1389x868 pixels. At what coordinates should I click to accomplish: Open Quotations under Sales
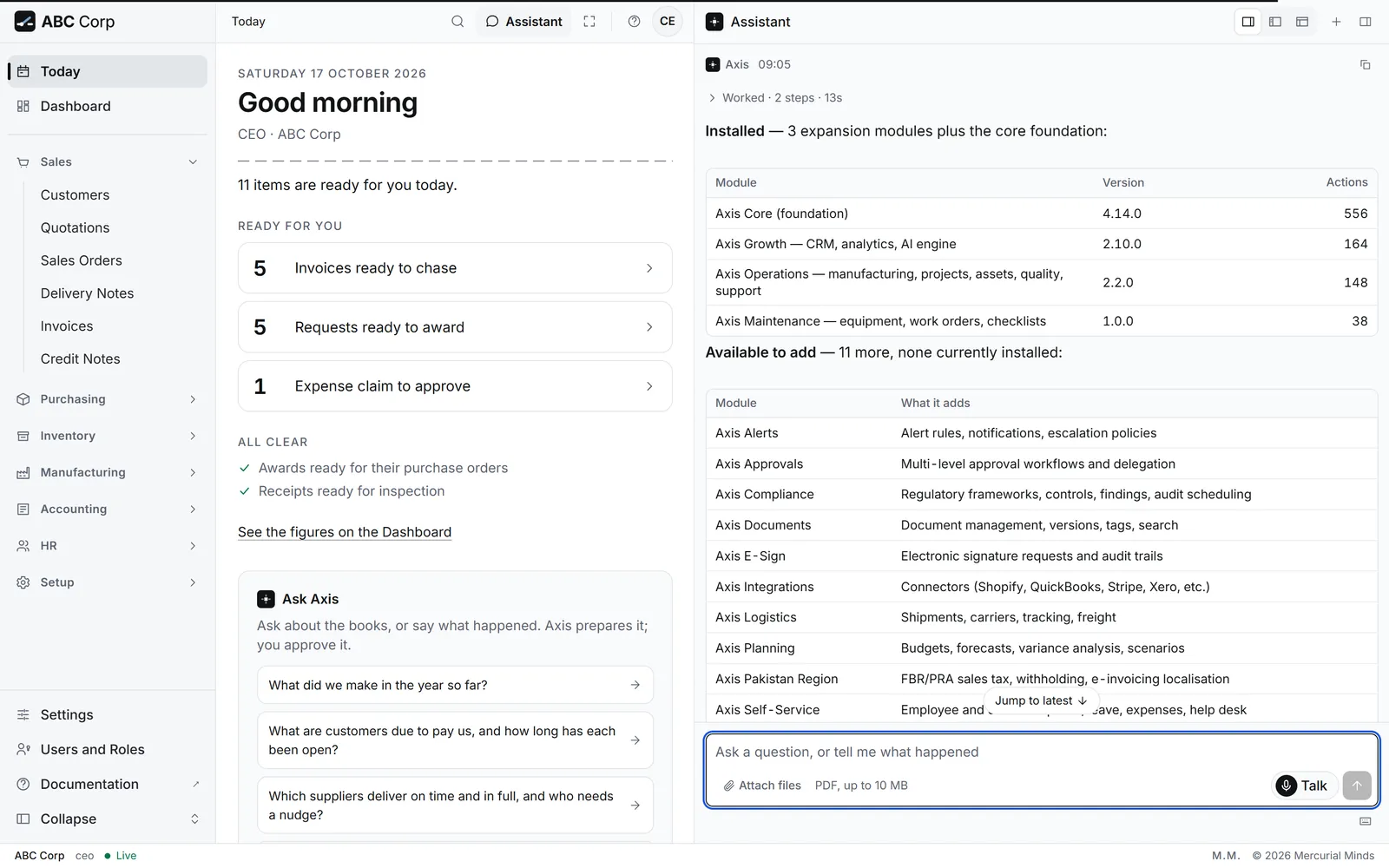click(75, 227)
